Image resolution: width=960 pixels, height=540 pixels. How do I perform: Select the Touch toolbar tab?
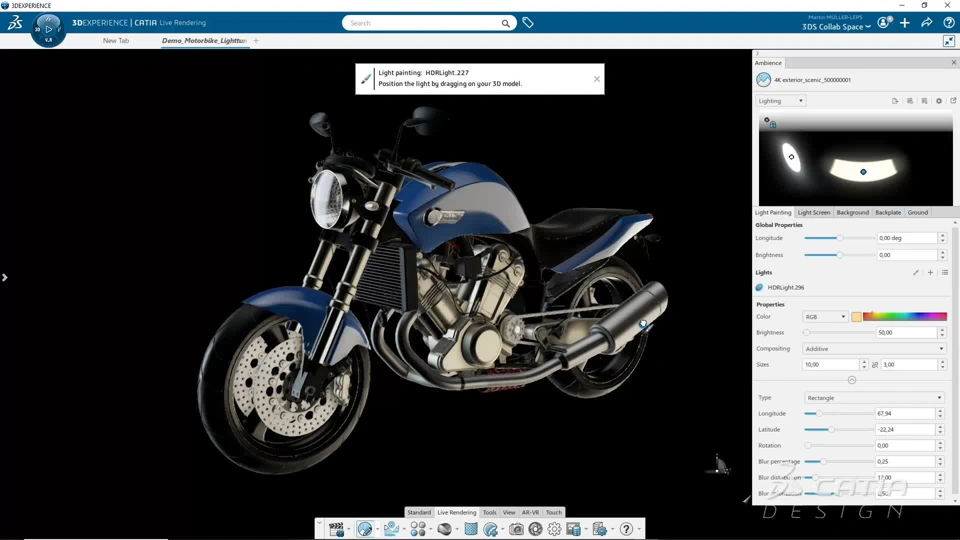tap(553, 512)
